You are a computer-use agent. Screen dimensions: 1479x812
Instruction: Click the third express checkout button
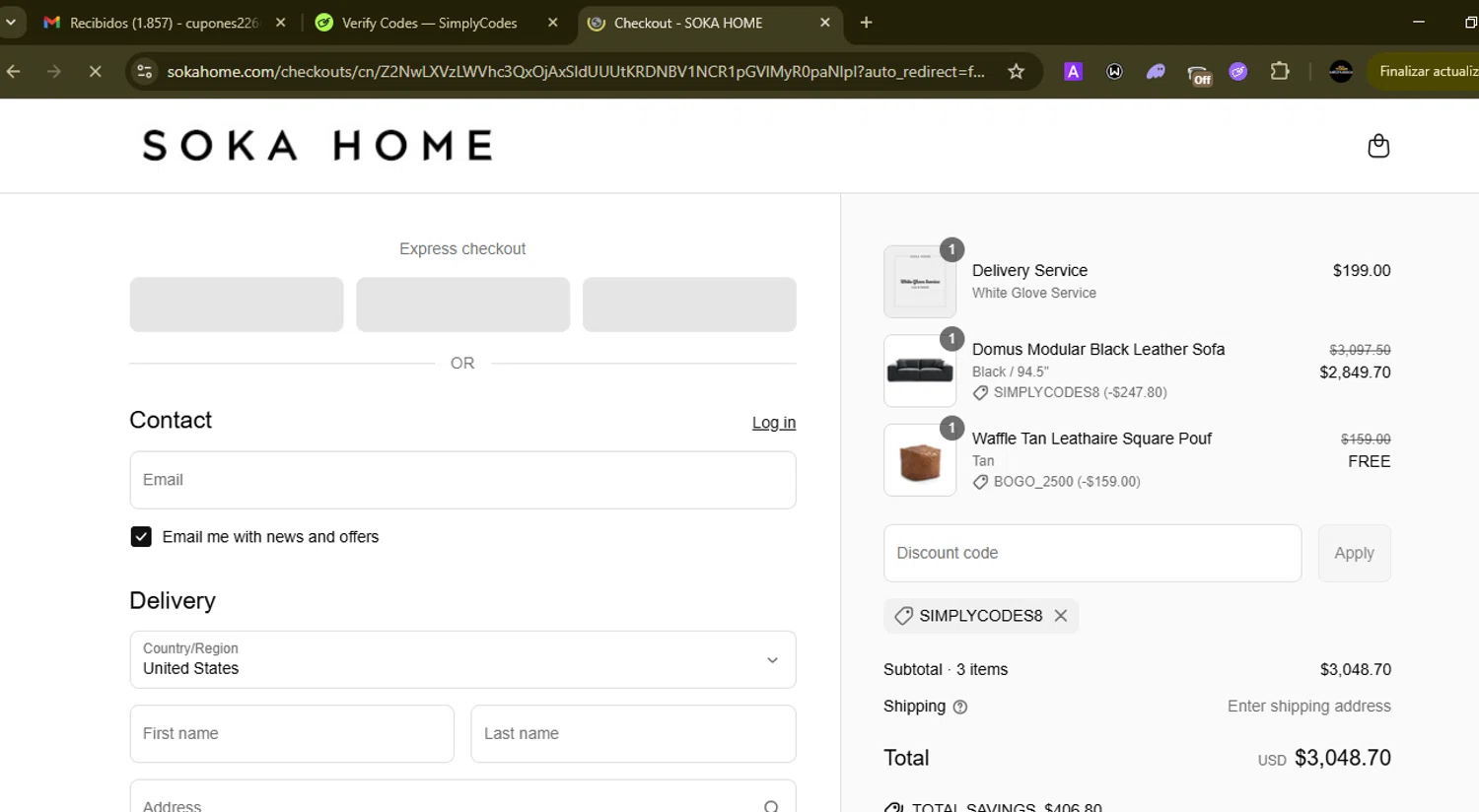coord(689,304)
